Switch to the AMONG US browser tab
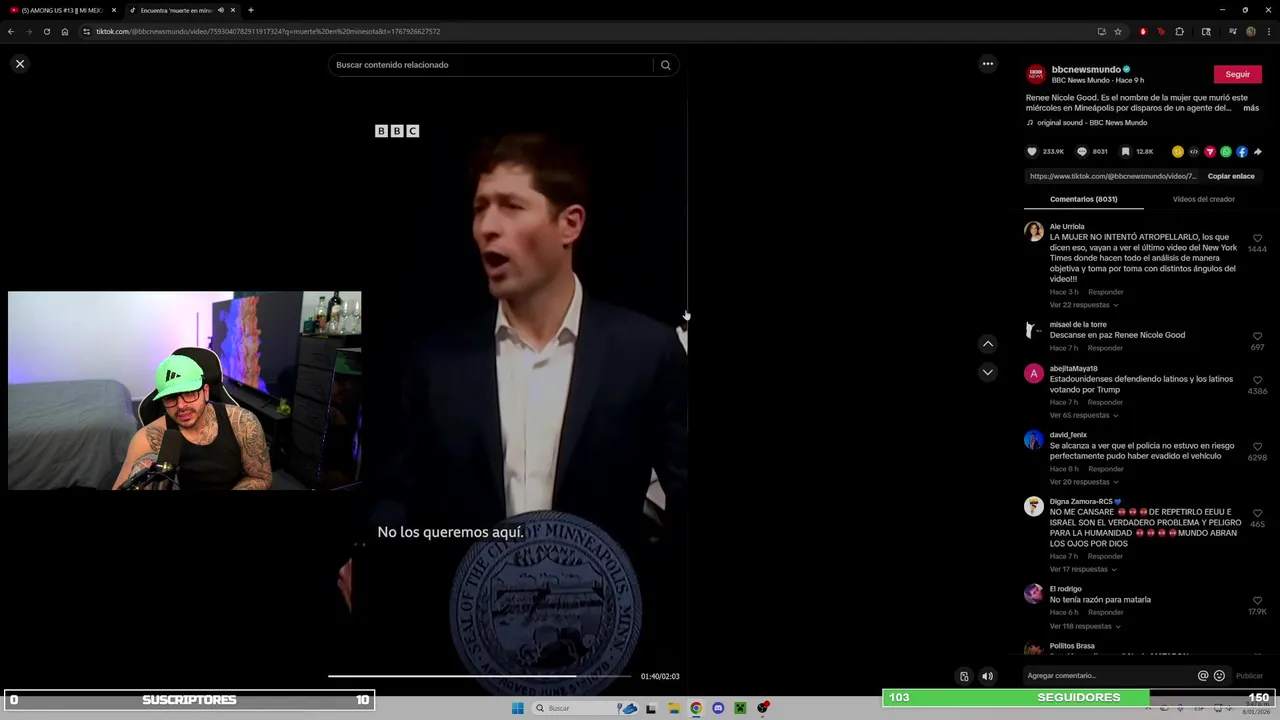Image resolution: width=1280 pixels, height=720 pixels. coord(60,10)
